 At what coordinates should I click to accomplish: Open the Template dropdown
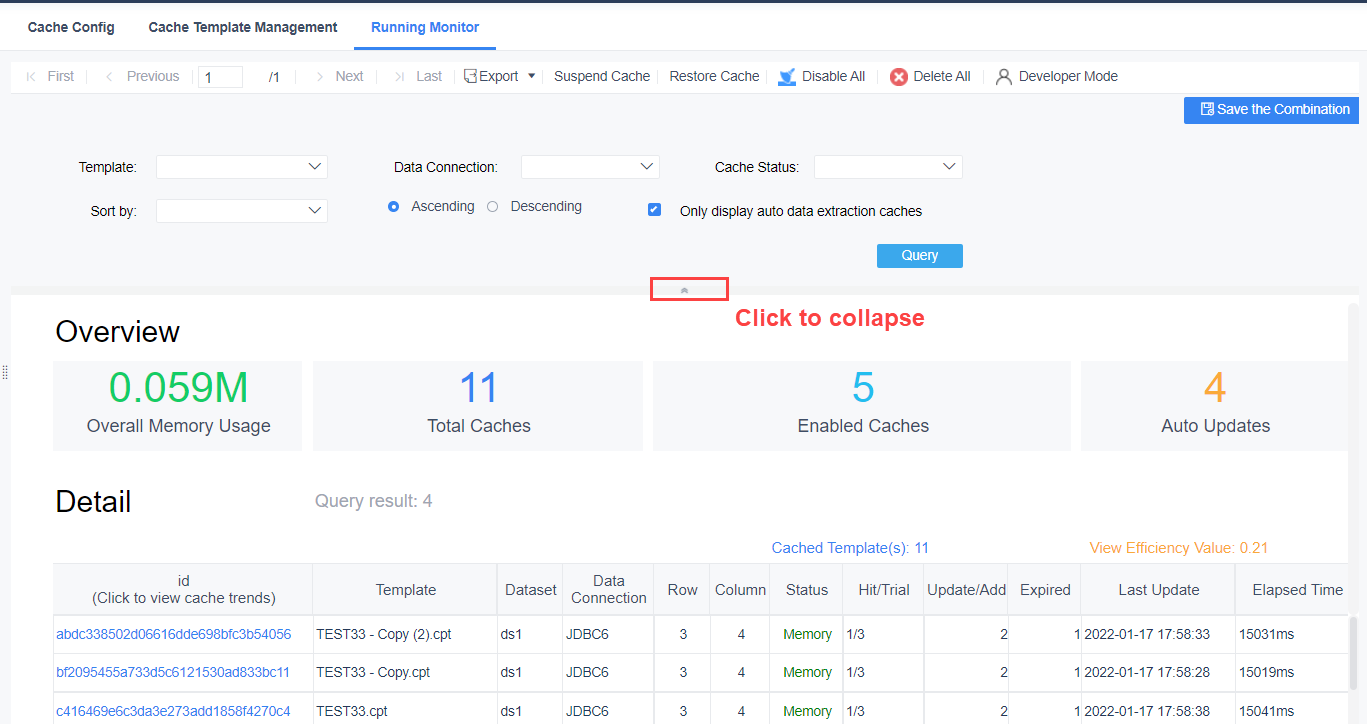tap(242, 167)
